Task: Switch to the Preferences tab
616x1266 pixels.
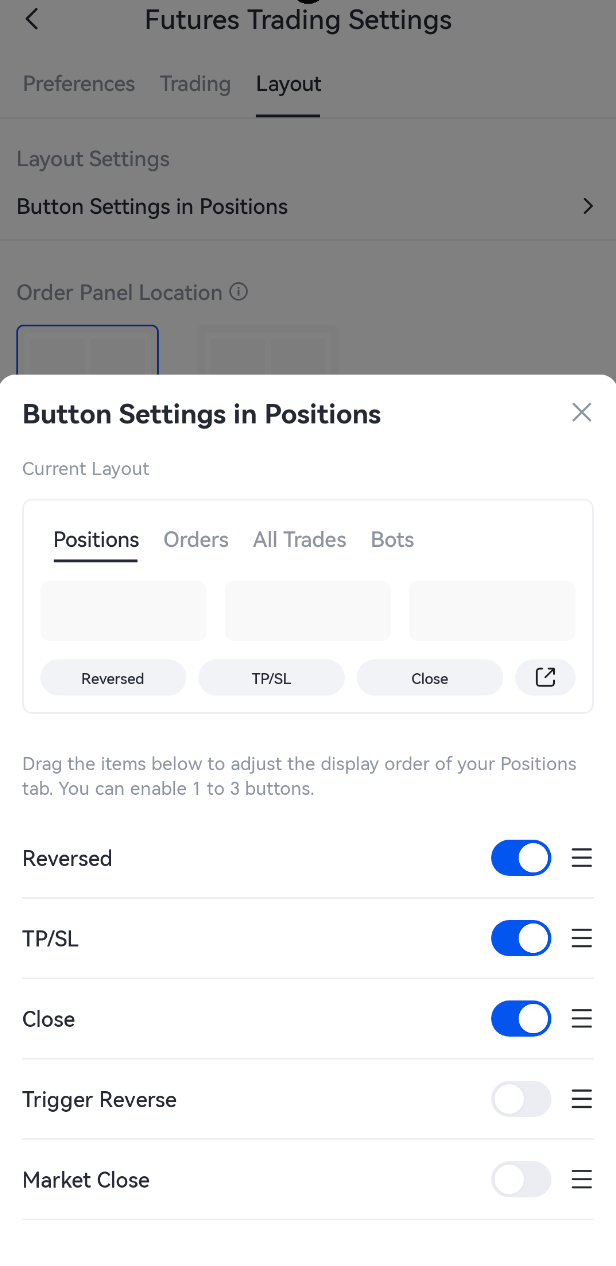Action: pos(79,84)
